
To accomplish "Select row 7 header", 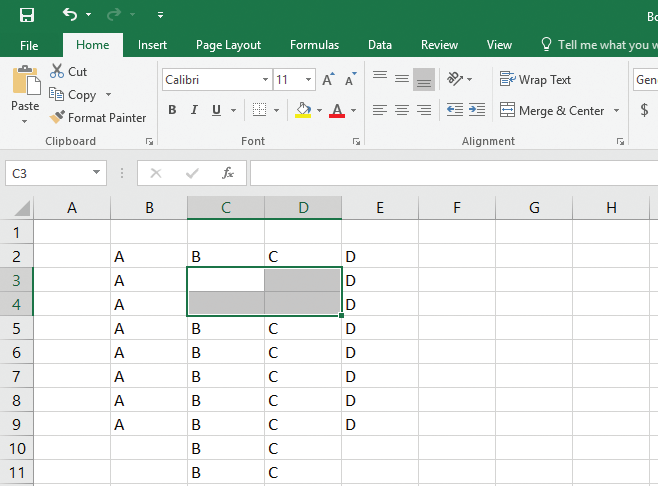I will point(16,376).
